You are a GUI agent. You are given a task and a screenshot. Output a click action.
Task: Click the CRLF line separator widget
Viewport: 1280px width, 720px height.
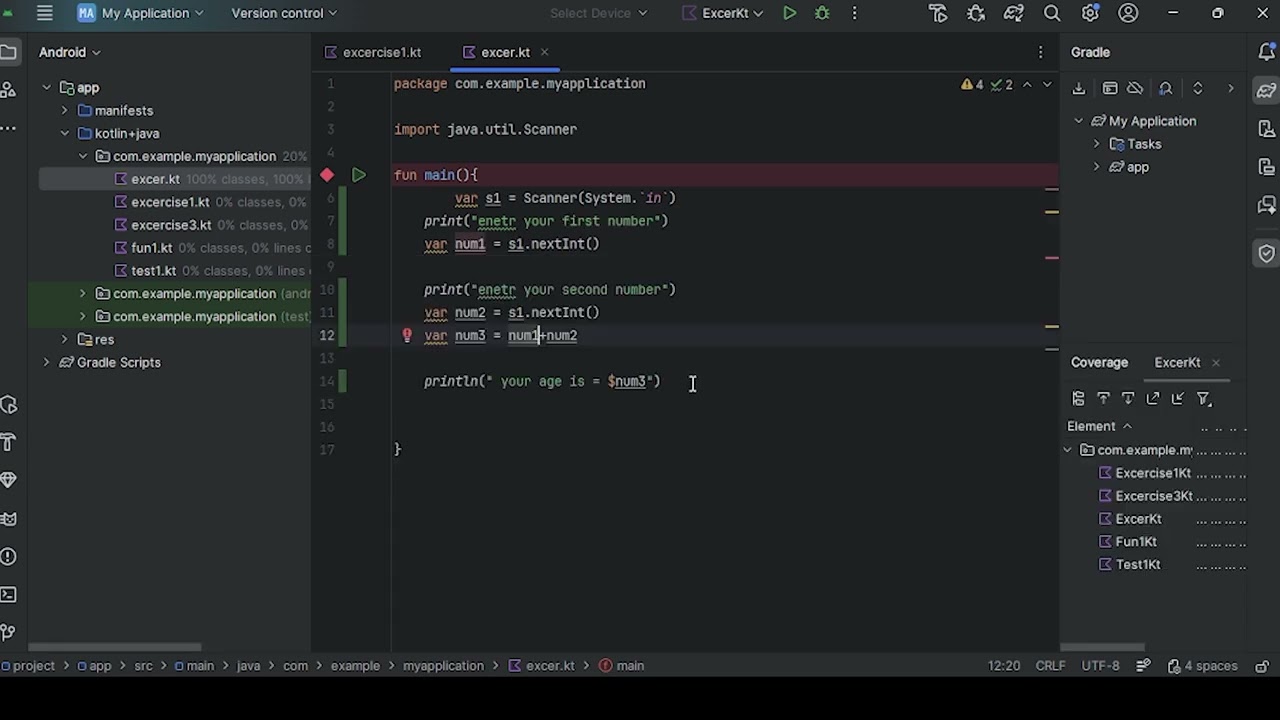click(x=1050, y=666)
